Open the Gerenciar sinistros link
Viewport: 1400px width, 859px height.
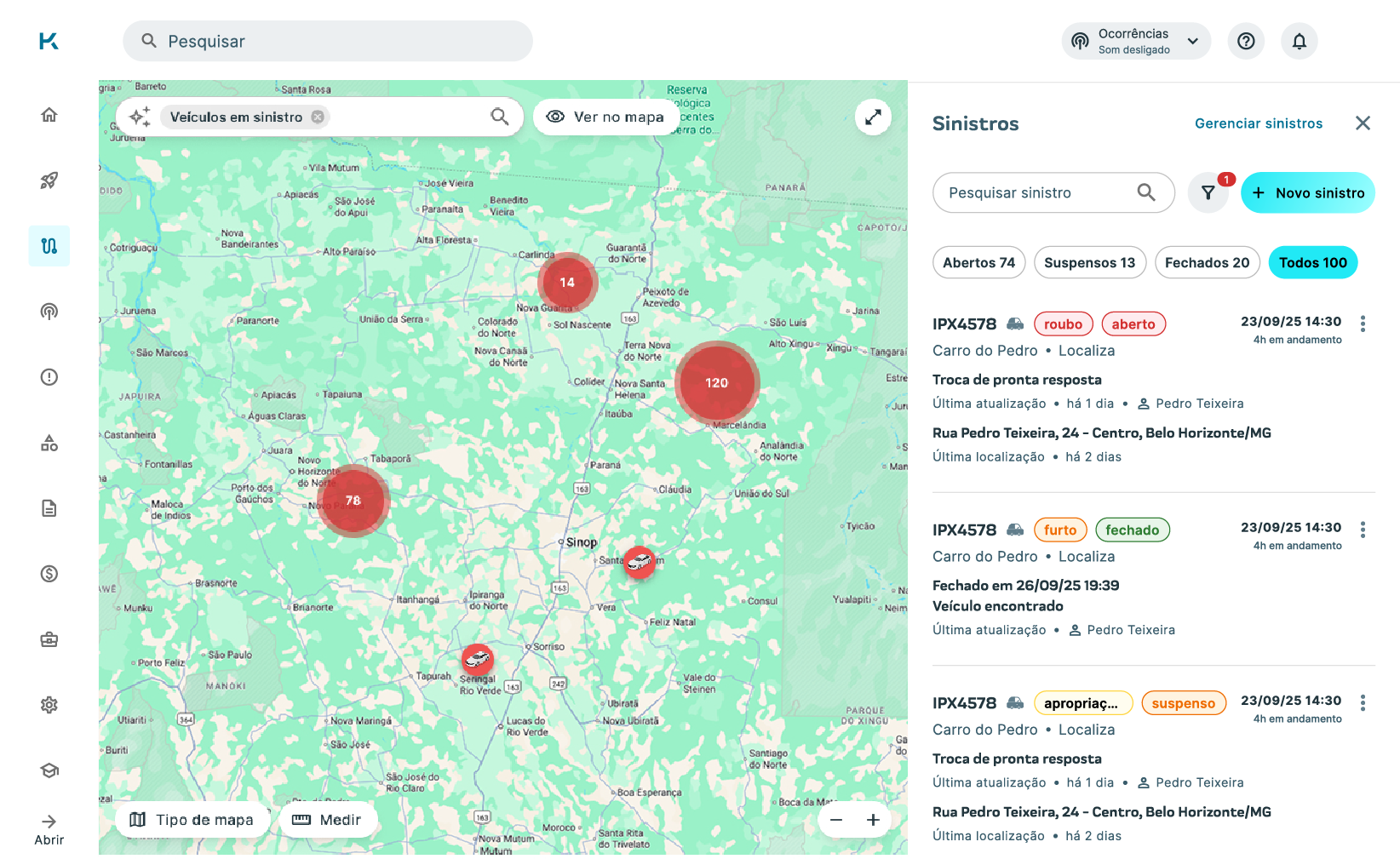point(1259,123)
